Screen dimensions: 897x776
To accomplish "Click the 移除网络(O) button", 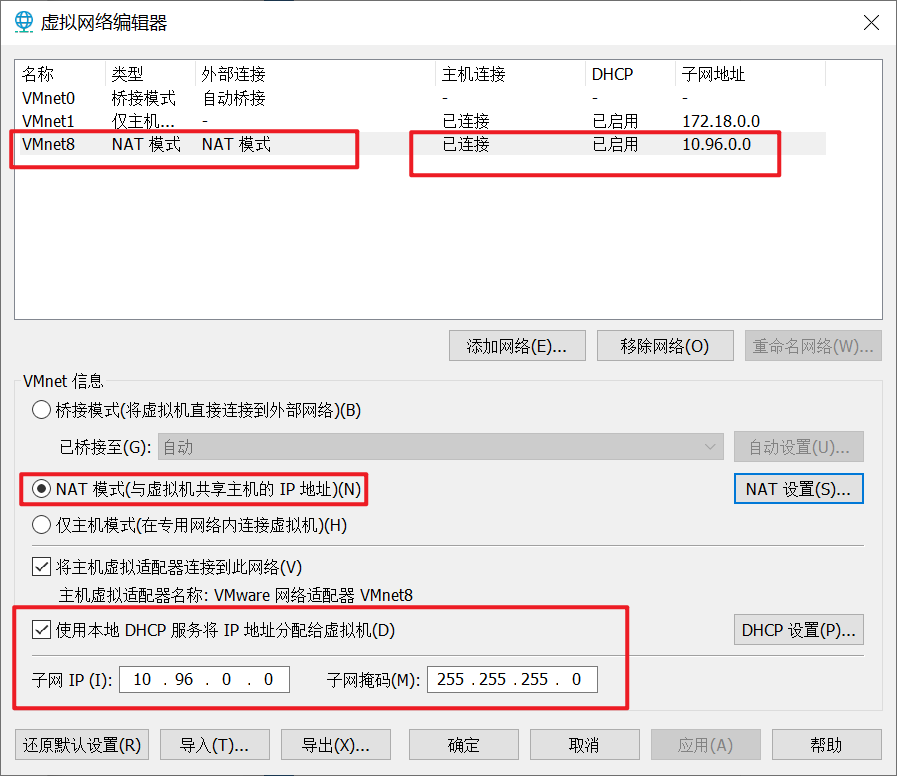I will point(664,346).
